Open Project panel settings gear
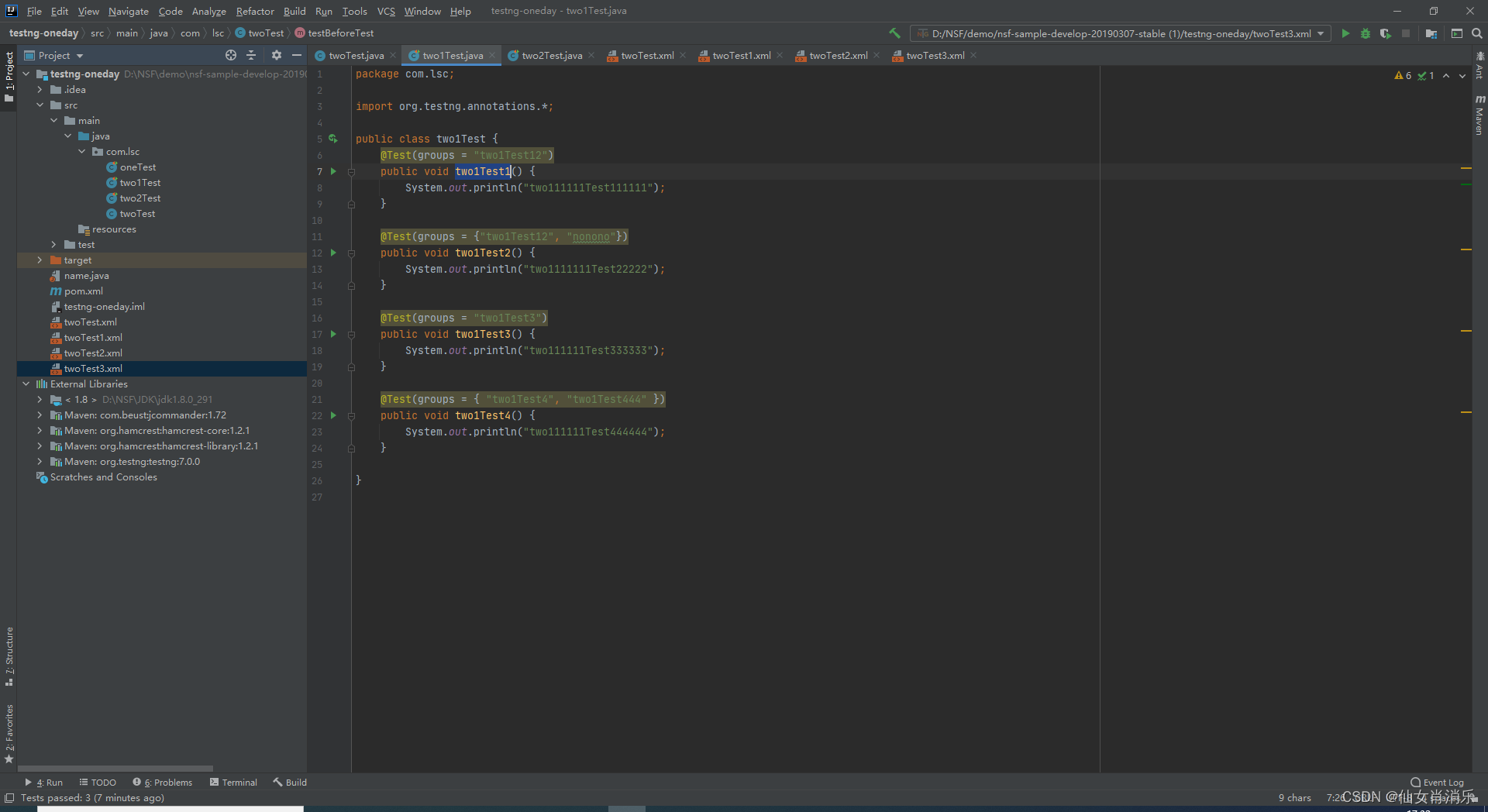The image size is (1488, 812). tap(277, 55)
